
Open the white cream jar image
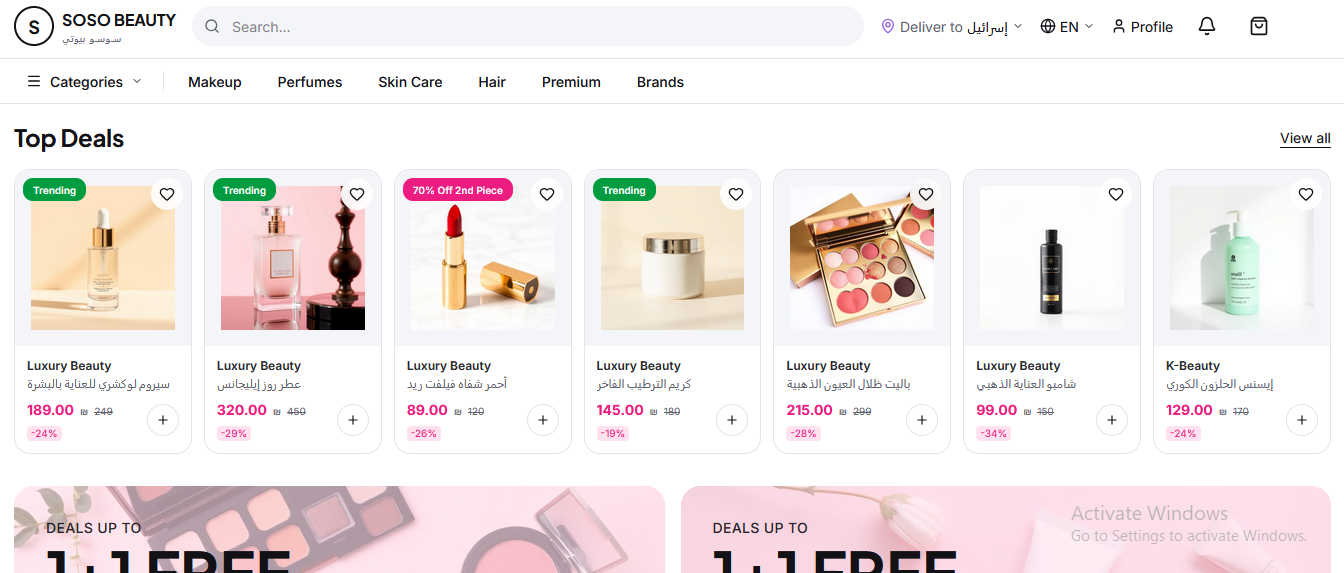click(672, 258)
